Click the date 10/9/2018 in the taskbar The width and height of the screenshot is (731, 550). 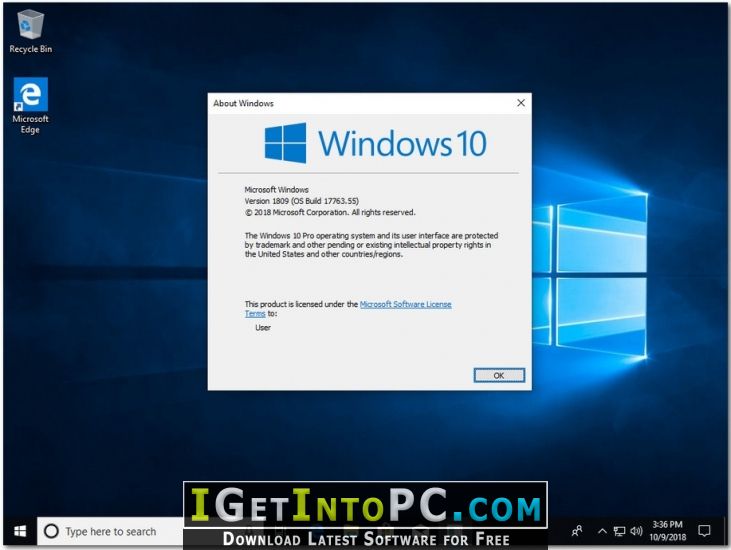click(x=668, y=537)
